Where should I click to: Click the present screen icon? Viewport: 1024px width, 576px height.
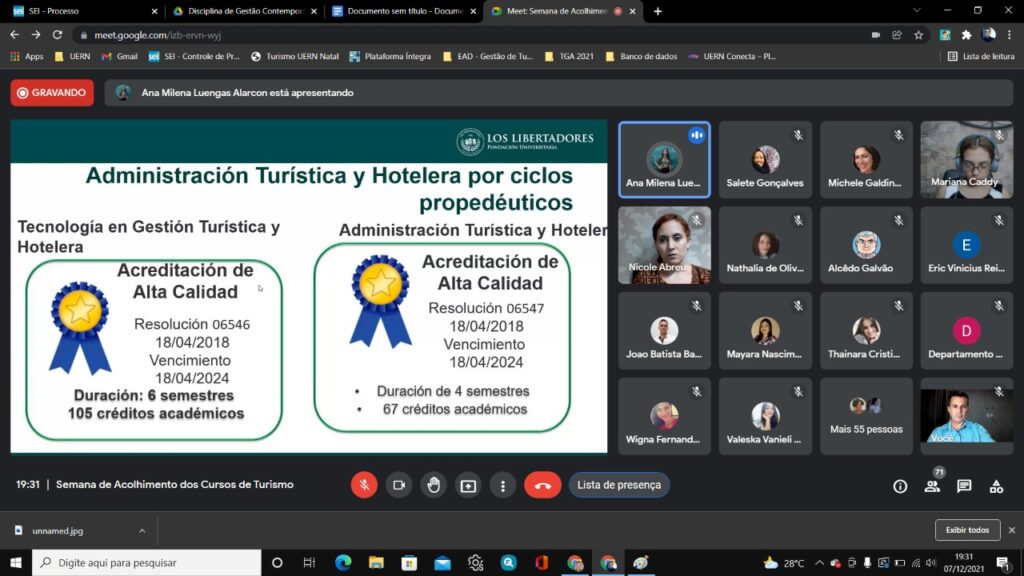point(468,485)
